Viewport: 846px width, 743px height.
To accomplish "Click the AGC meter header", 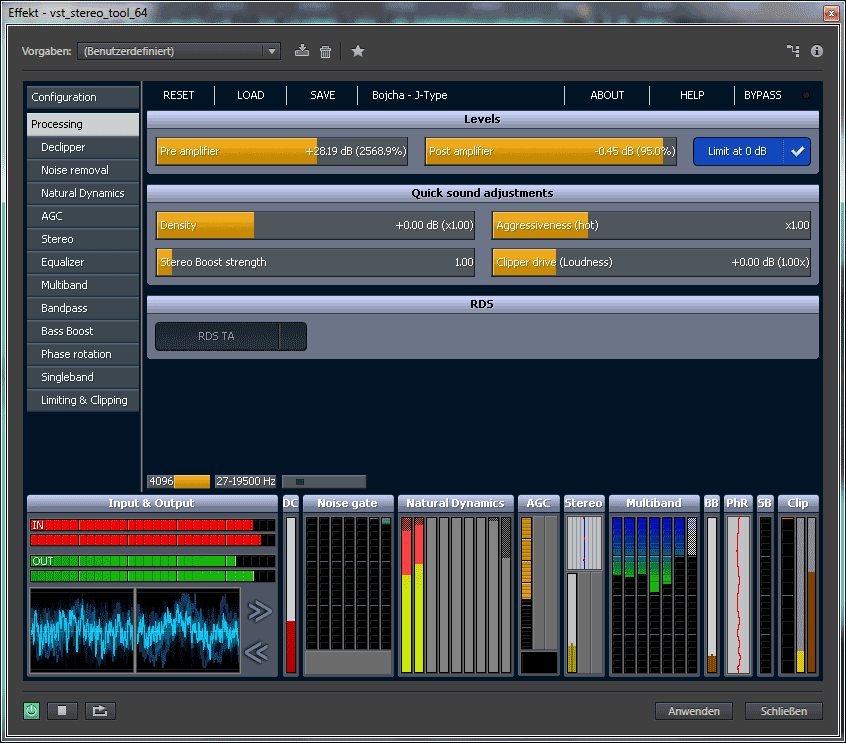I will coord(538,503).
